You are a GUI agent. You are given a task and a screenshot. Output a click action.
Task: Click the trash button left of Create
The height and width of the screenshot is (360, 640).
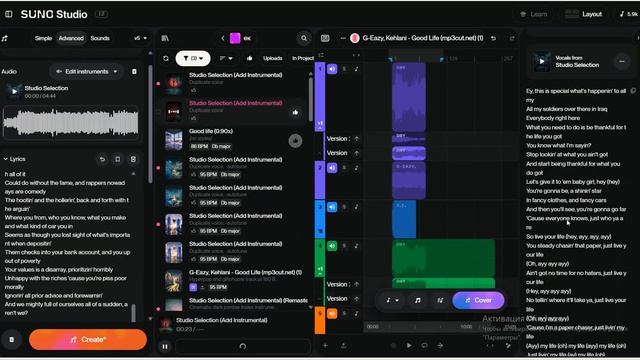[x=11, y=340]
